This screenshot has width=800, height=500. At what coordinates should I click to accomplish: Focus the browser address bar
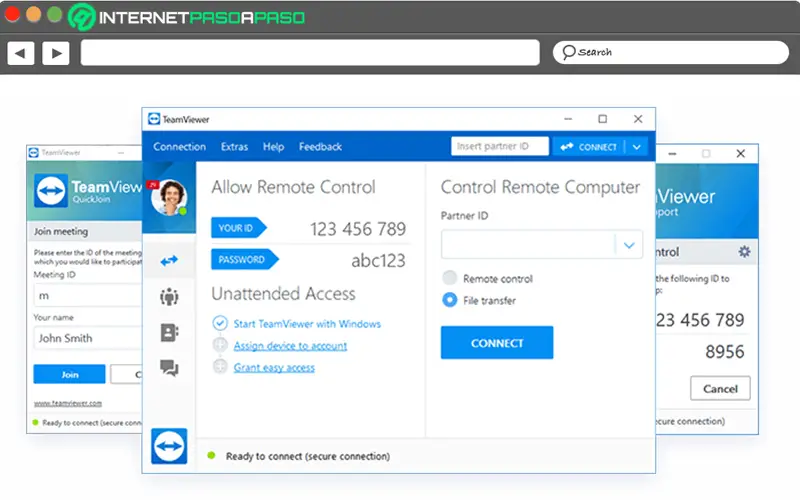tap(310, 53)
